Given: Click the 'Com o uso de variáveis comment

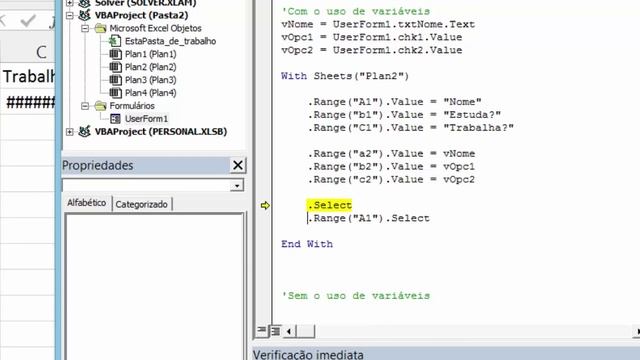Looking at the screenshot, I should tap(356, 11).
